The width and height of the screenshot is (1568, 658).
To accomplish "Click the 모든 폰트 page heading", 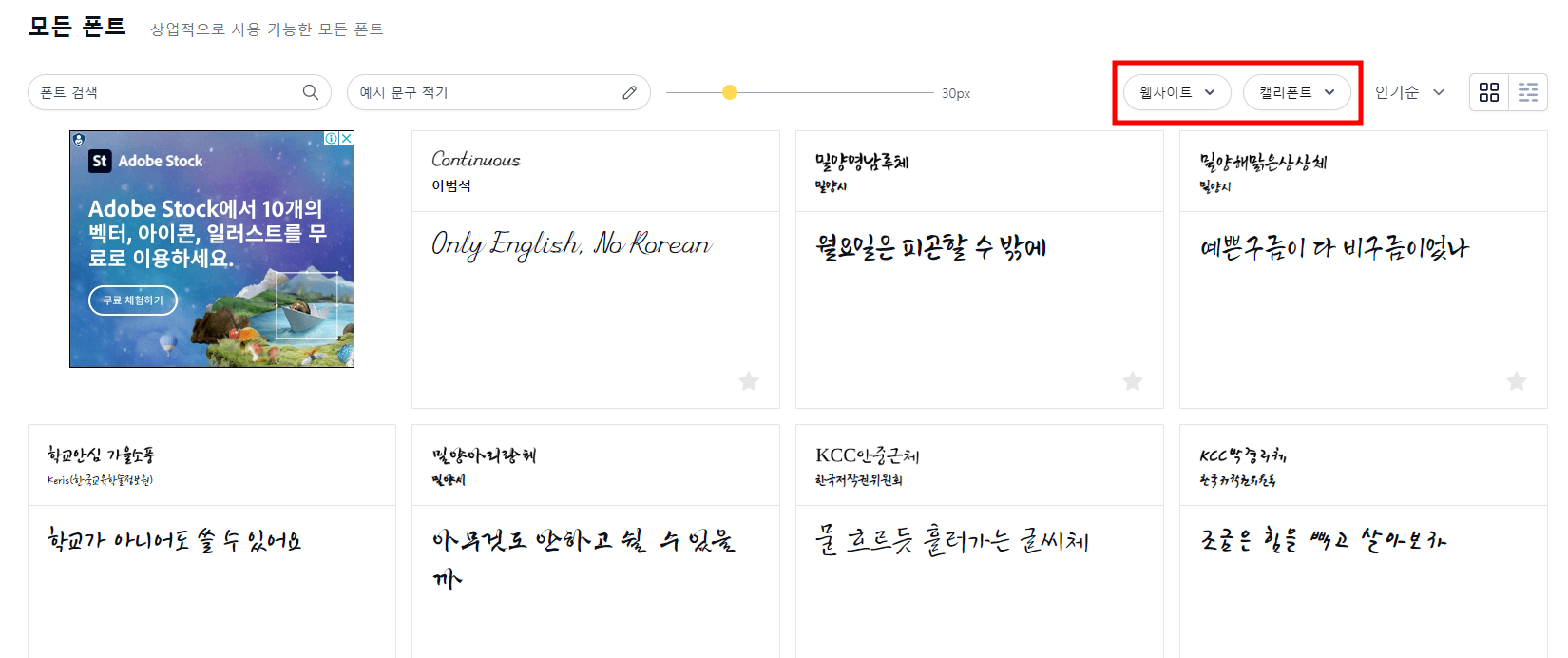I will pos(77,27).
